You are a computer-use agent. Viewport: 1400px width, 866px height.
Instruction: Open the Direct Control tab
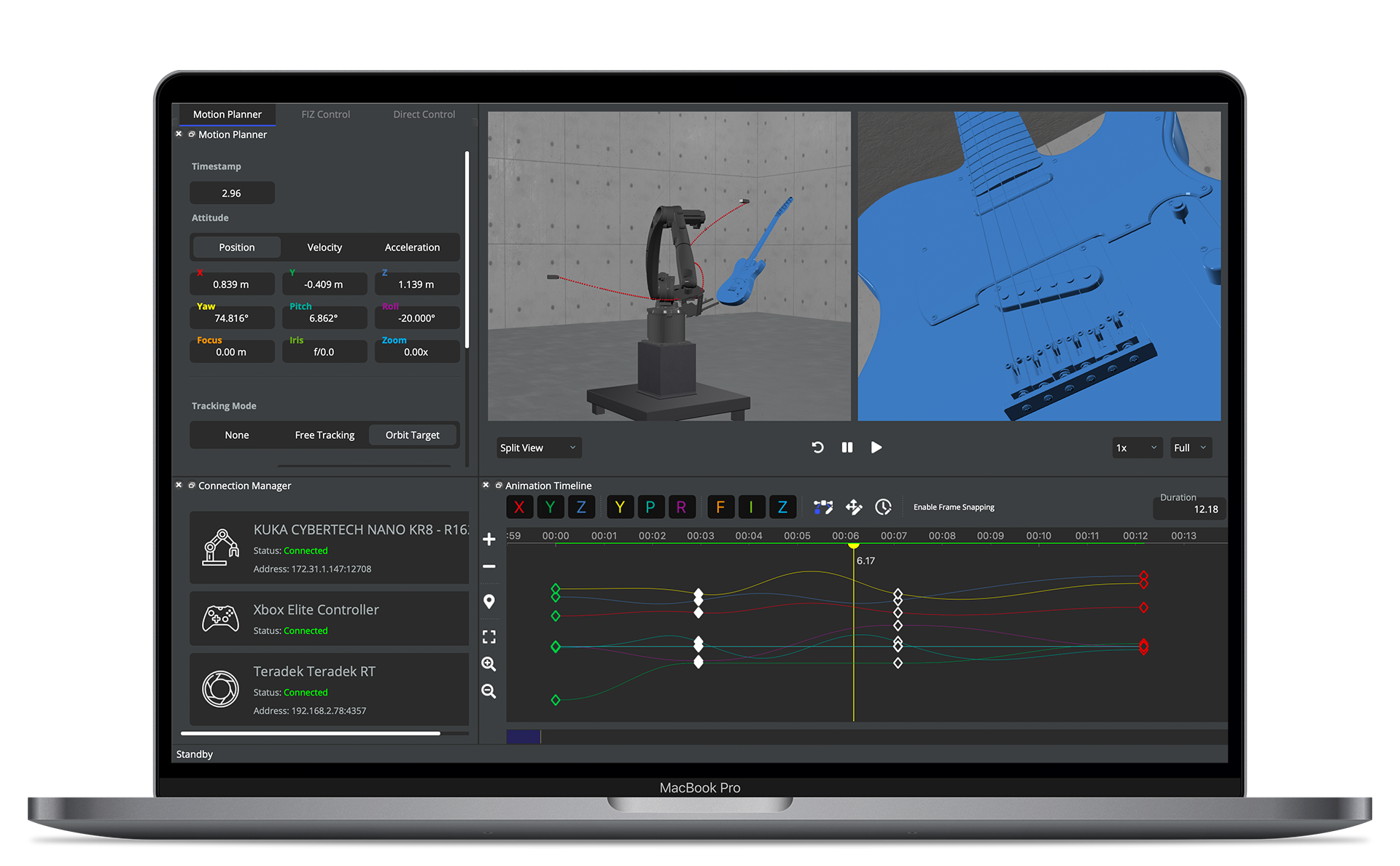point(424,114)
